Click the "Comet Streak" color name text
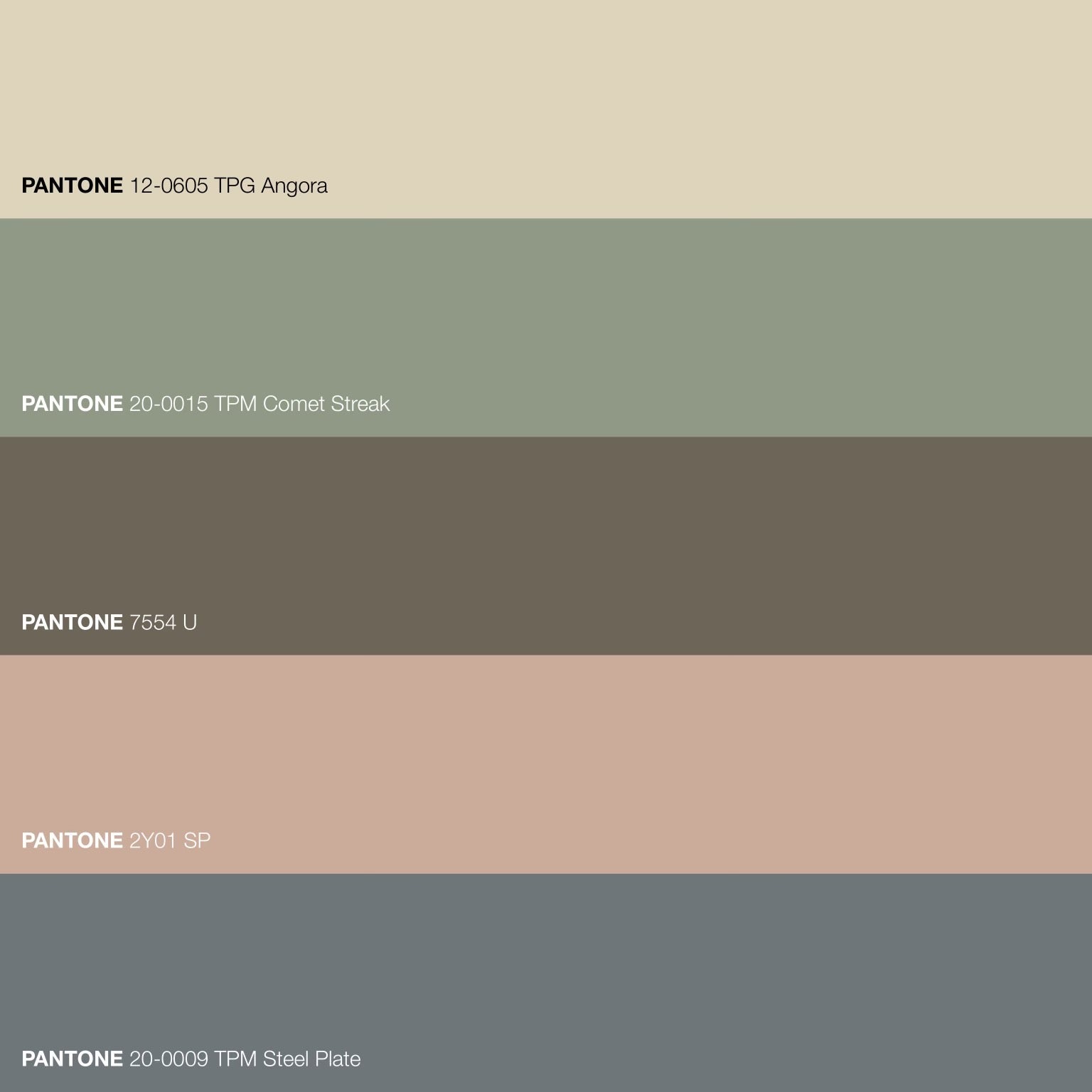The height and width of the screenshot is (1092, 1092). tap(326, 404)
